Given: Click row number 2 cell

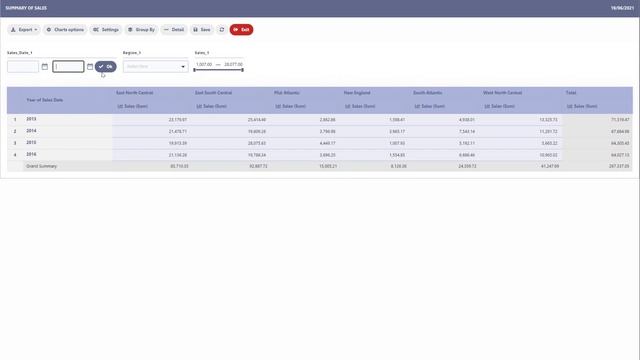Looking at the screenshot, I should pos(15,131).
